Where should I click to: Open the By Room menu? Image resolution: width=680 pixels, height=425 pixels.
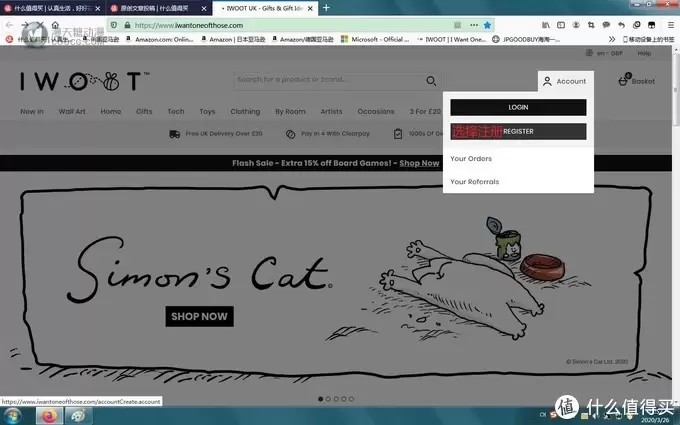click(290, 111)
